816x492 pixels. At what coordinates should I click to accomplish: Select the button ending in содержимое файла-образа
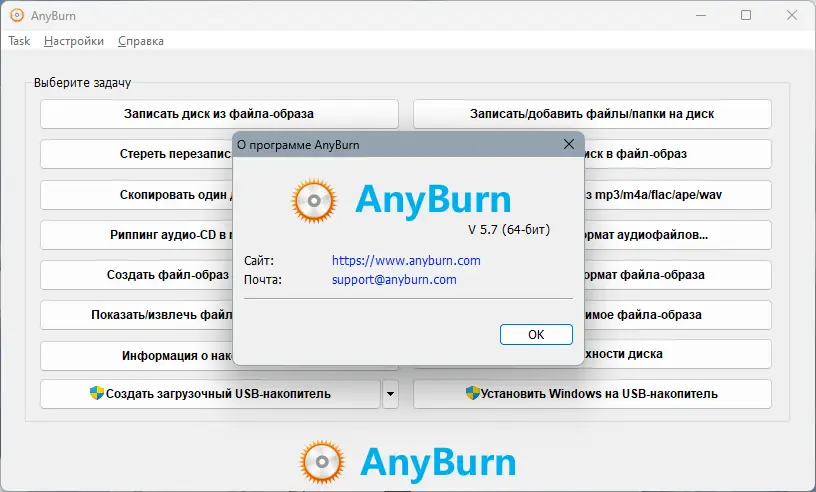coord(678,315)
